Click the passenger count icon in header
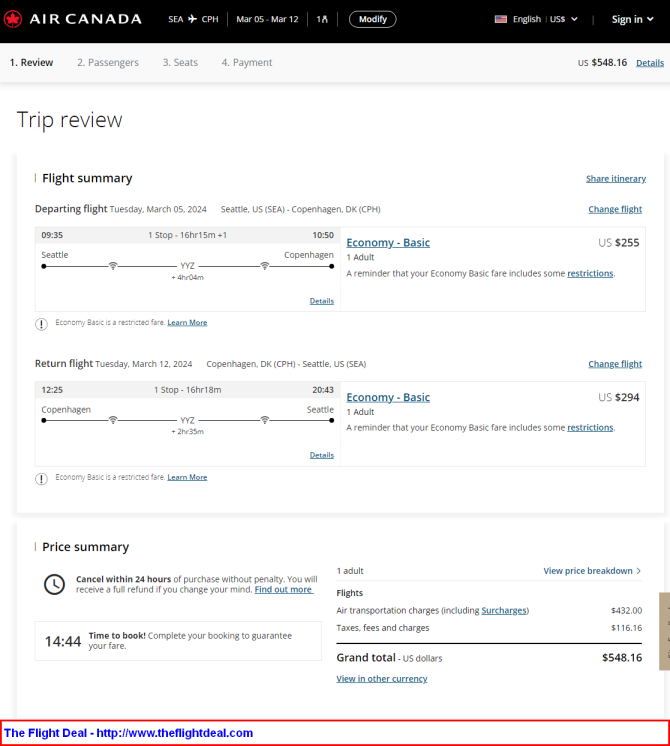This screenshot has height=746, width=670. pos(322,19)
